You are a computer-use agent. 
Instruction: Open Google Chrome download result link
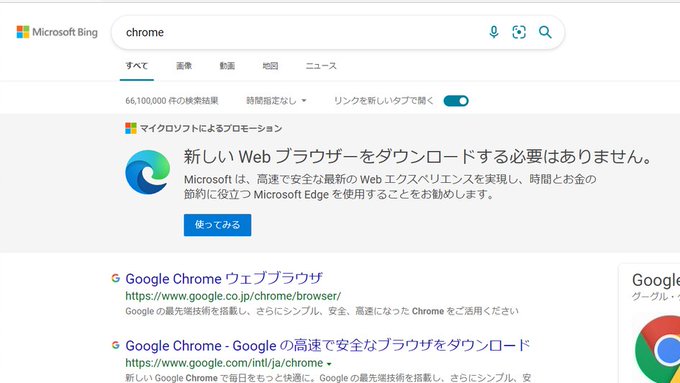point(327,346)
